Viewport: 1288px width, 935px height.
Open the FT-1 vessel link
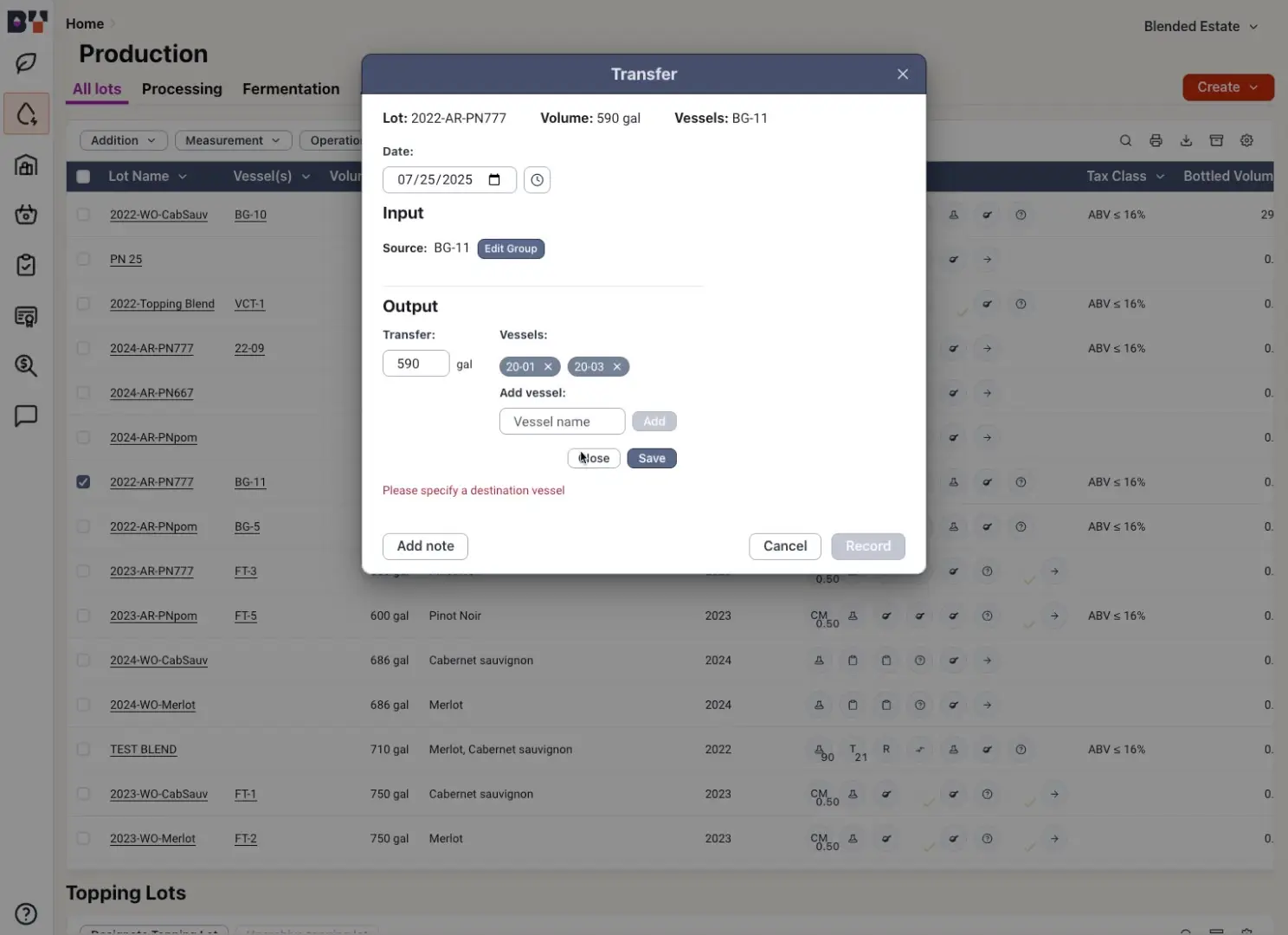[246, 794]
